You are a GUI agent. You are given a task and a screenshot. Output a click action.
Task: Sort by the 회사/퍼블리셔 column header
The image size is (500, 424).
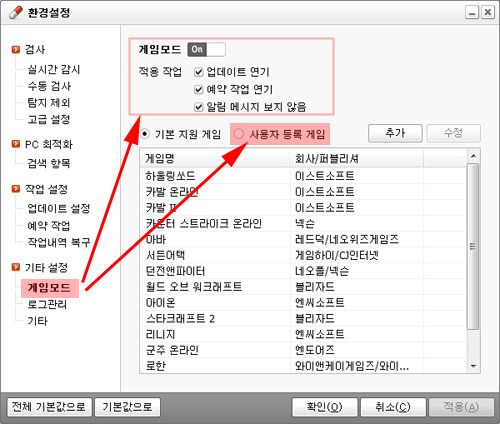click(357, 158)
